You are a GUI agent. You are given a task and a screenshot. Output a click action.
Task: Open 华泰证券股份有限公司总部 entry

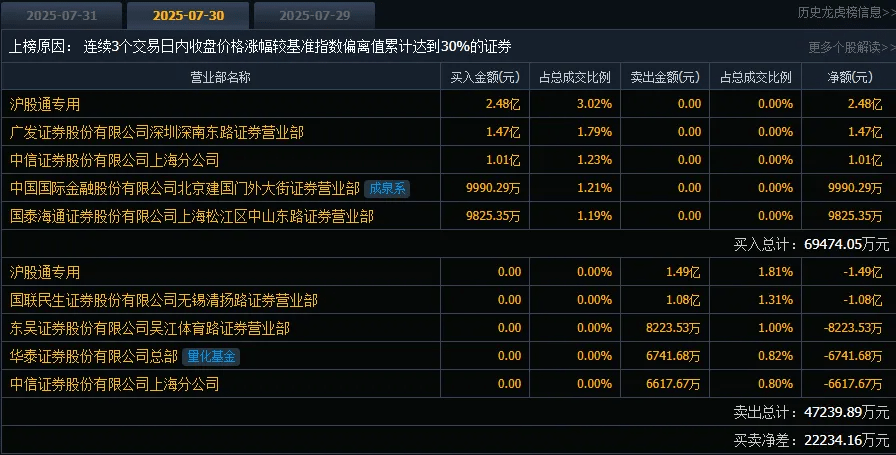[94, 356]
